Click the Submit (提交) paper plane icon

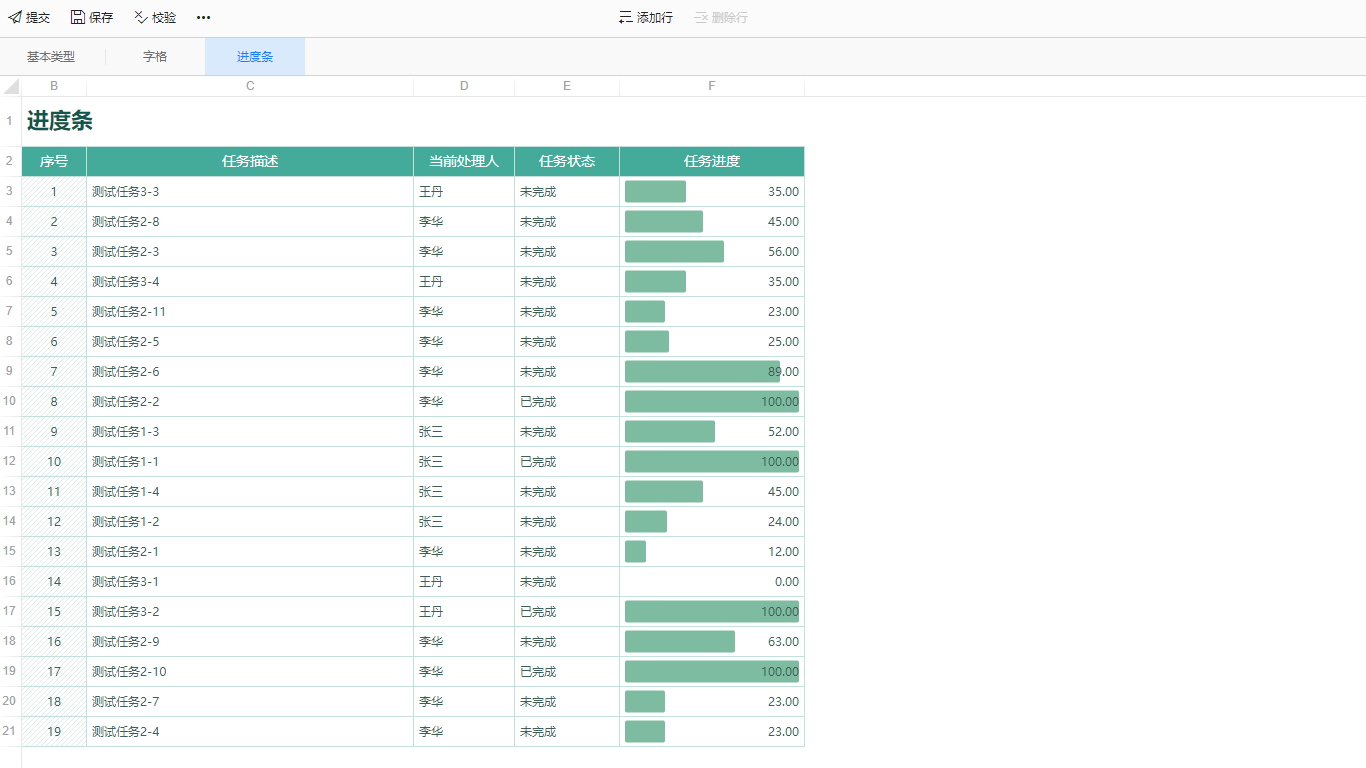point(15,18)
